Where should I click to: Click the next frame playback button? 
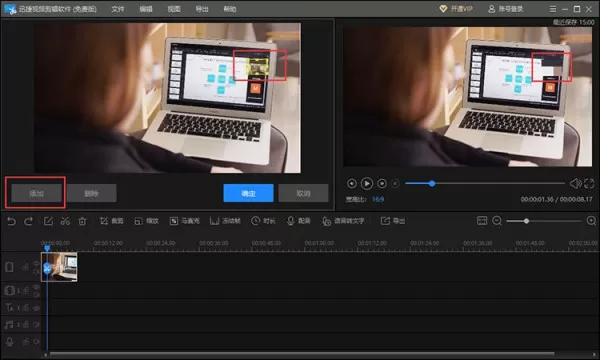point(382,184)
